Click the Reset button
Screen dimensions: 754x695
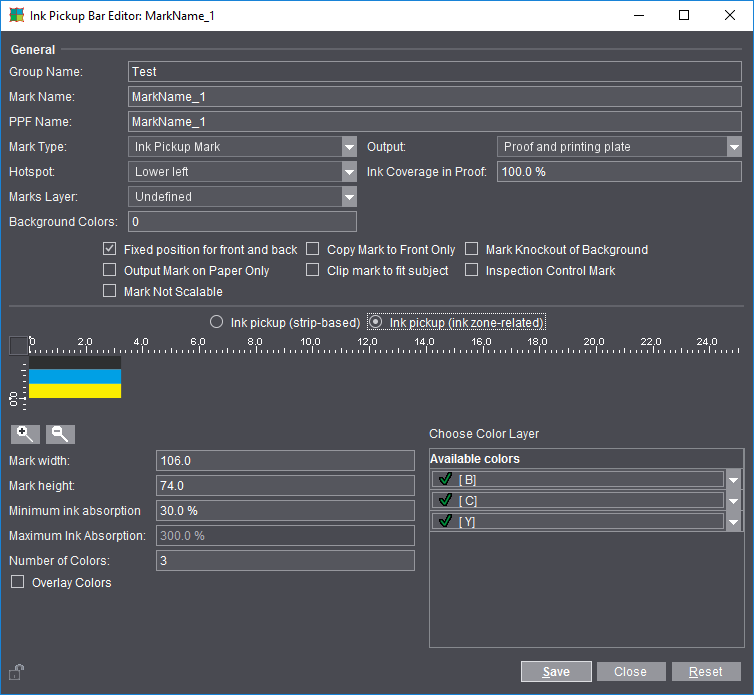[706, 672]
